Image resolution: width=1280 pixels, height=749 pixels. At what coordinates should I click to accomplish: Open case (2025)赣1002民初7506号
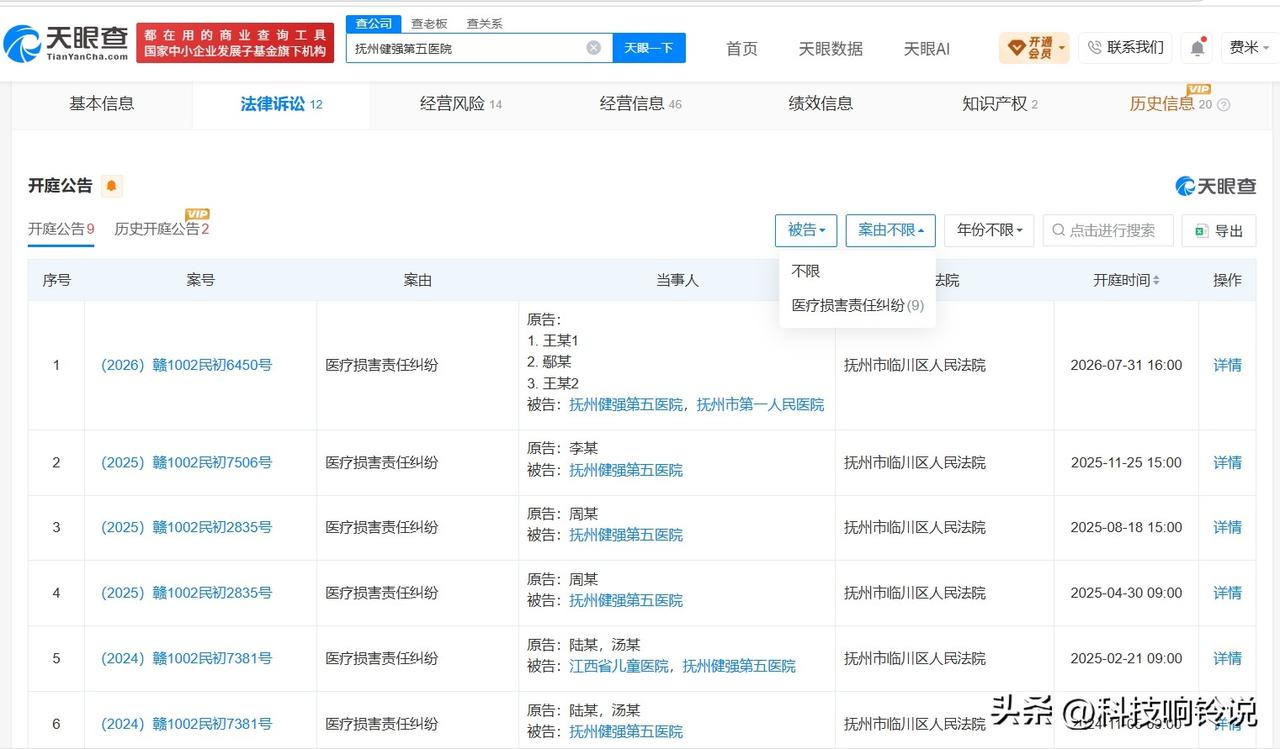tap(186, 462)
